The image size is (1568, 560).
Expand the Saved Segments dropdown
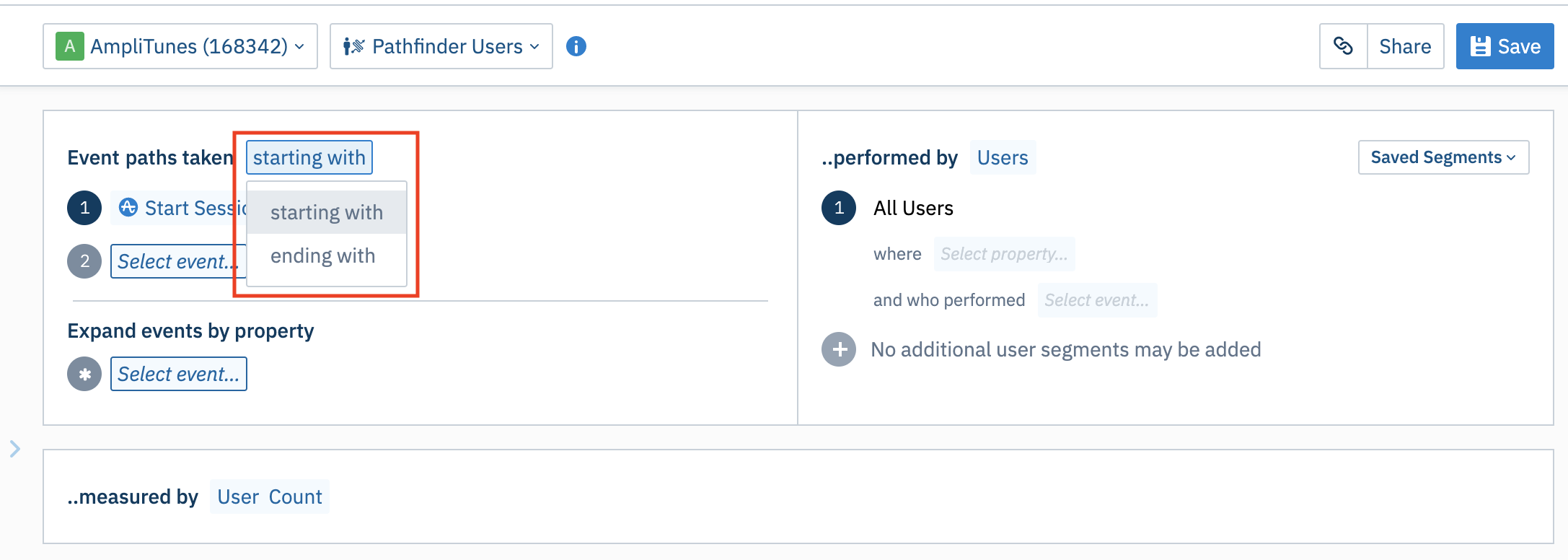[1443, 157]
